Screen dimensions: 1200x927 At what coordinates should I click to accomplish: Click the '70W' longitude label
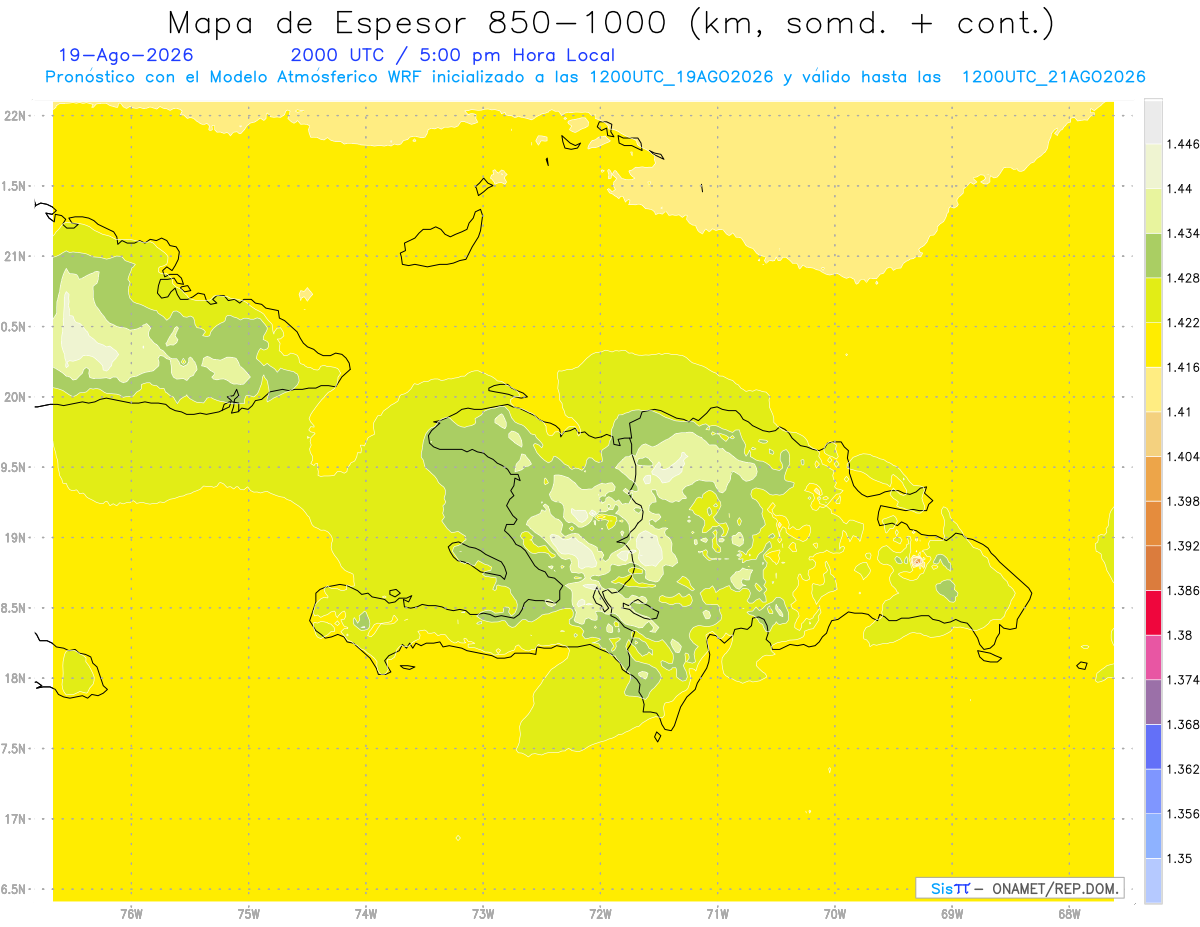835,914
